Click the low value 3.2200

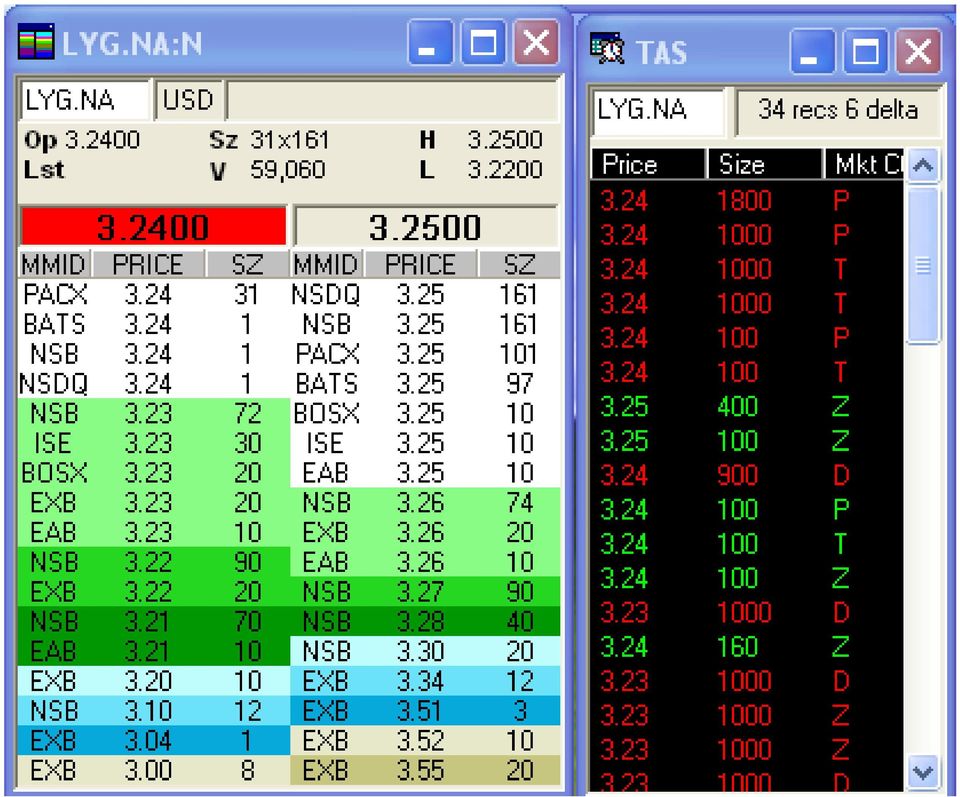click(x=505, y=170)
